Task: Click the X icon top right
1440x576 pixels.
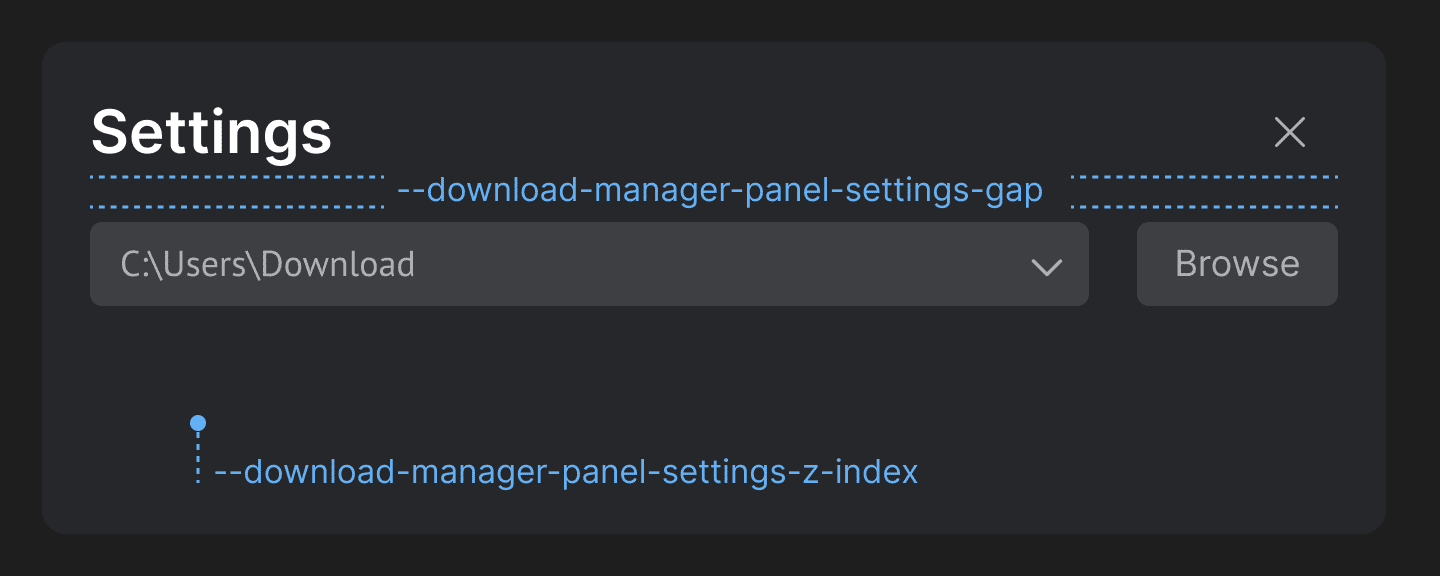Action: [x=1289, y=132]
